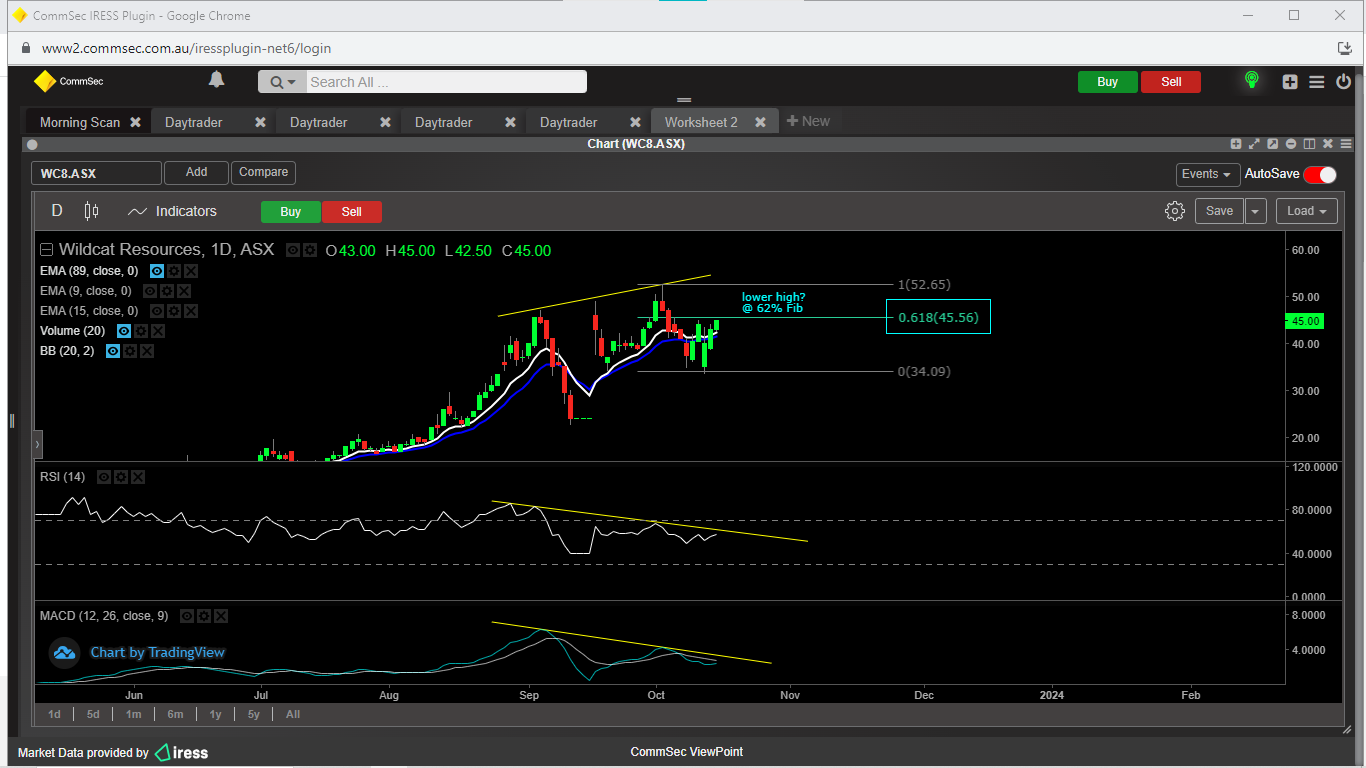1366x768 pixels.
Task: Open Volume (20) indicator settings gear
Action: pos(141,331)
